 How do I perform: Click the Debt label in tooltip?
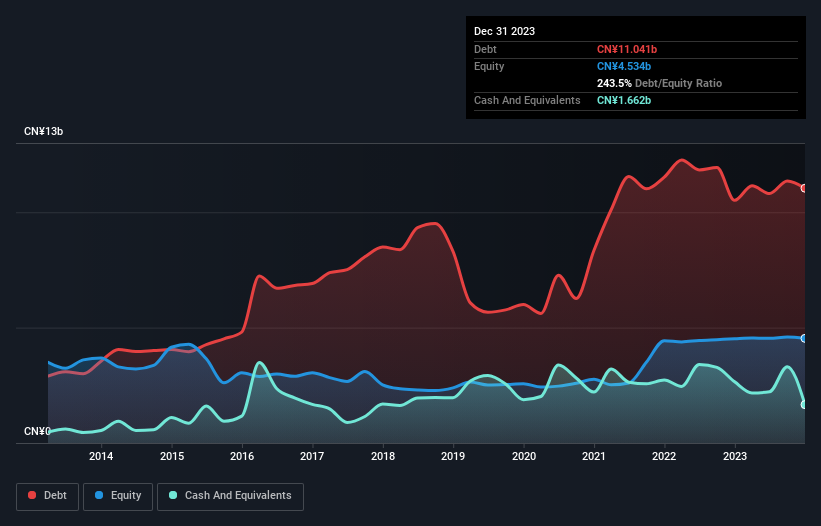tap(485, 49)
